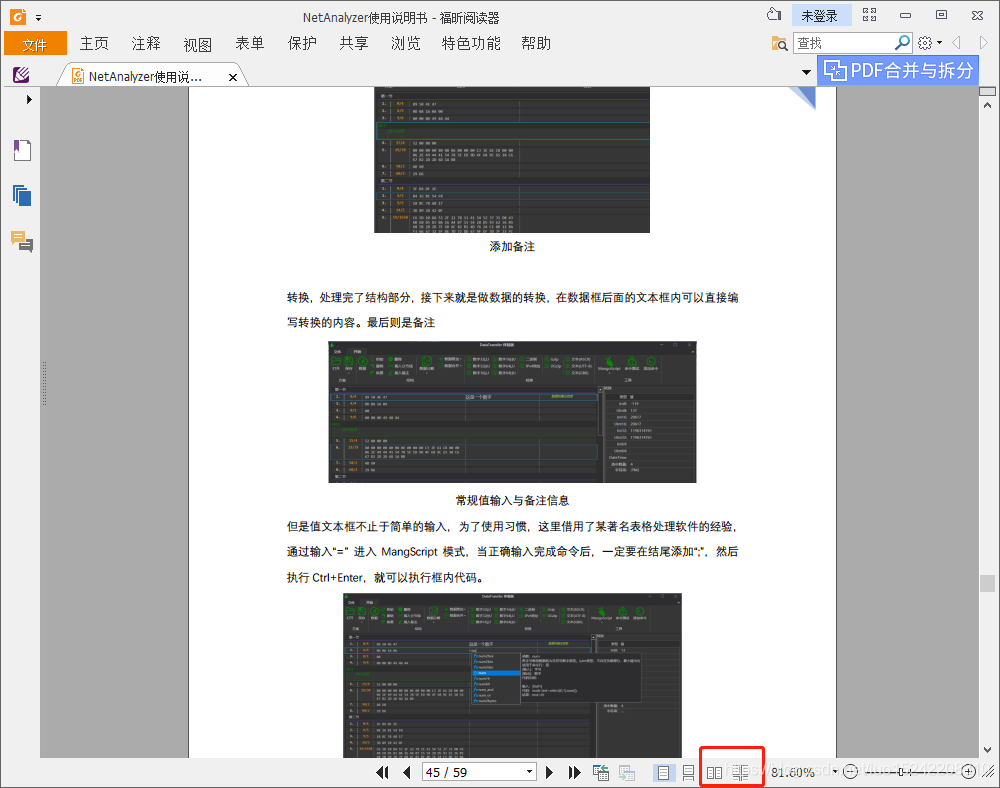
Task: Expand the page number dropdown
Action: [x=529, y=772]
